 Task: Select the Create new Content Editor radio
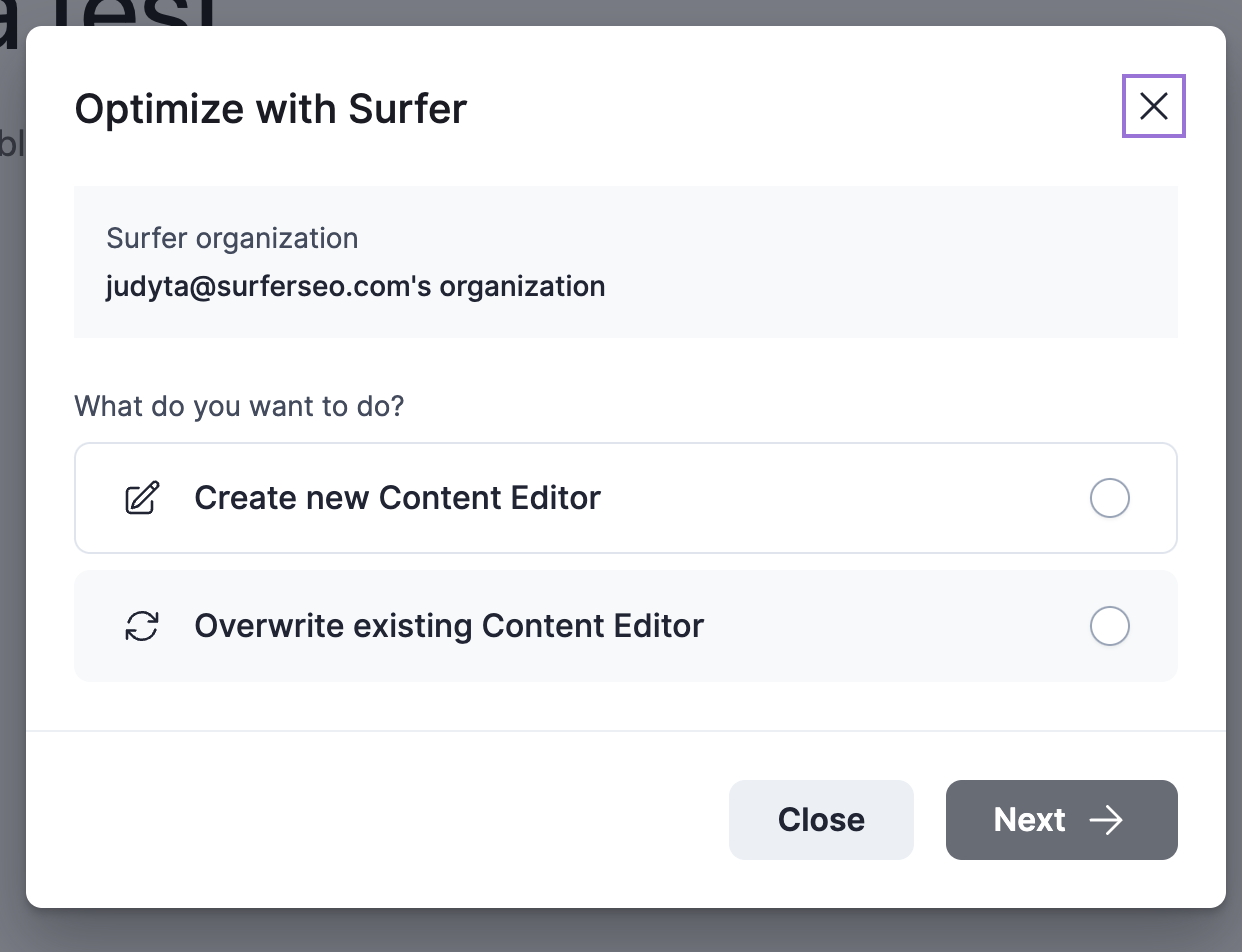[1109, 498]
